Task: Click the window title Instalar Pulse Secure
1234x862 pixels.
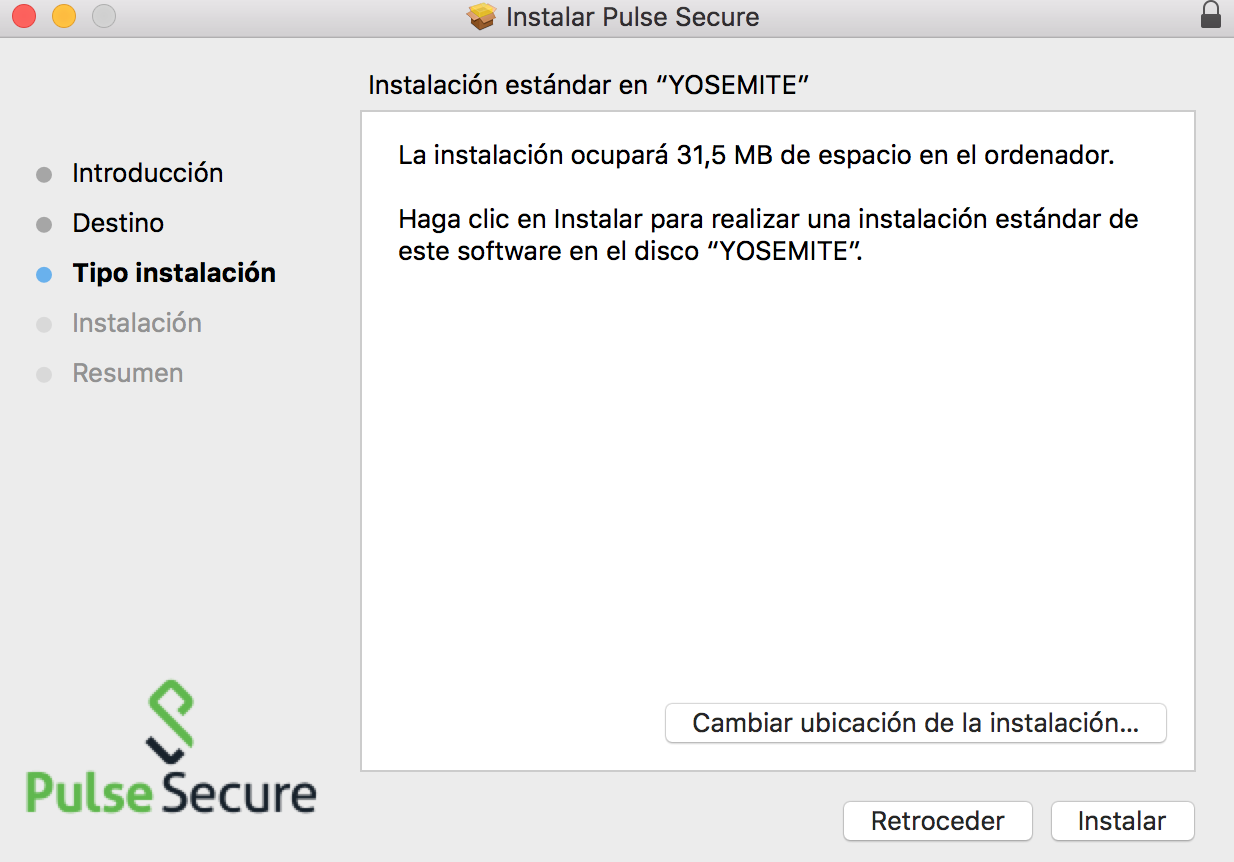Action: [632, 17]
